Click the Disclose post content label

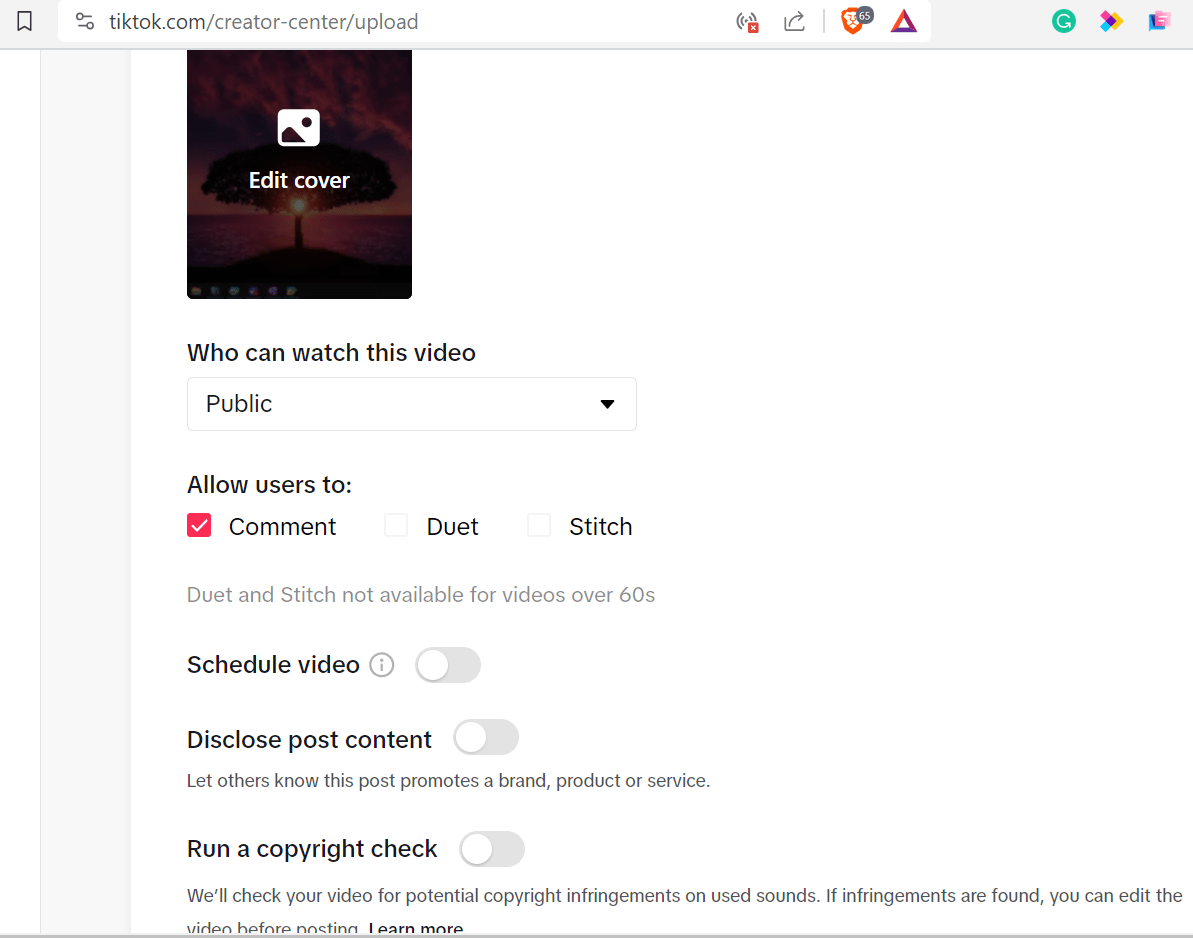[x=309, y=739]
